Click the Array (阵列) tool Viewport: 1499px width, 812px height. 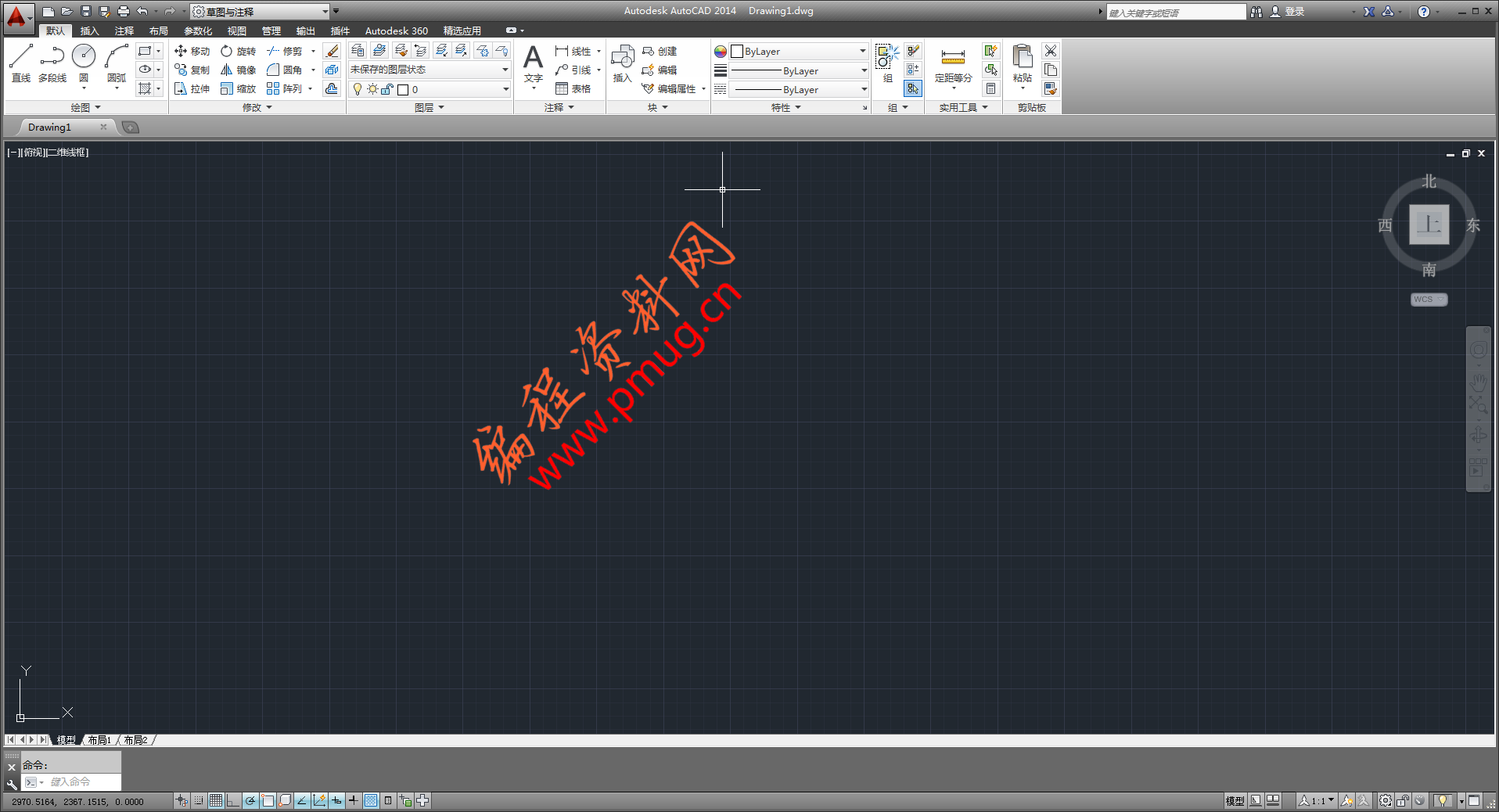click(x=285, y=88)
